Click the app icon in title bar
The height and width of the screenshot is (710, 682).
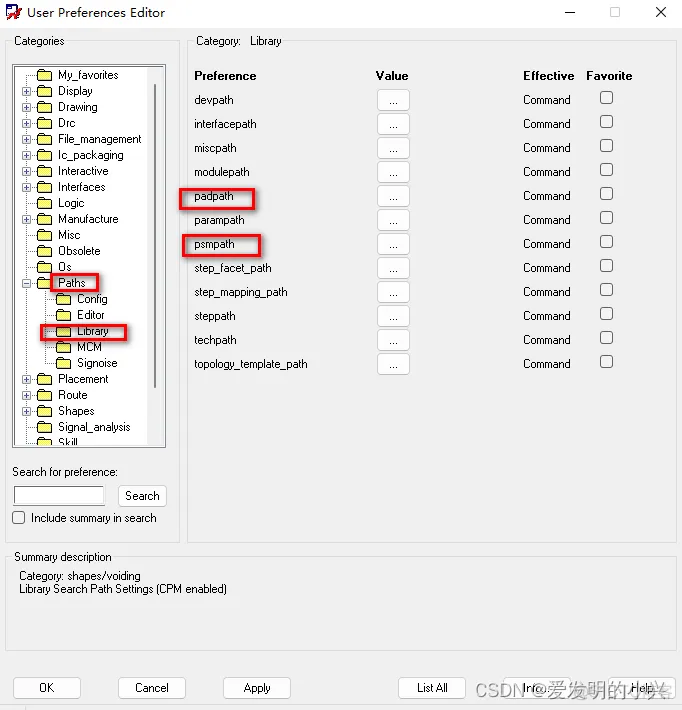click(x=14, y=12)
